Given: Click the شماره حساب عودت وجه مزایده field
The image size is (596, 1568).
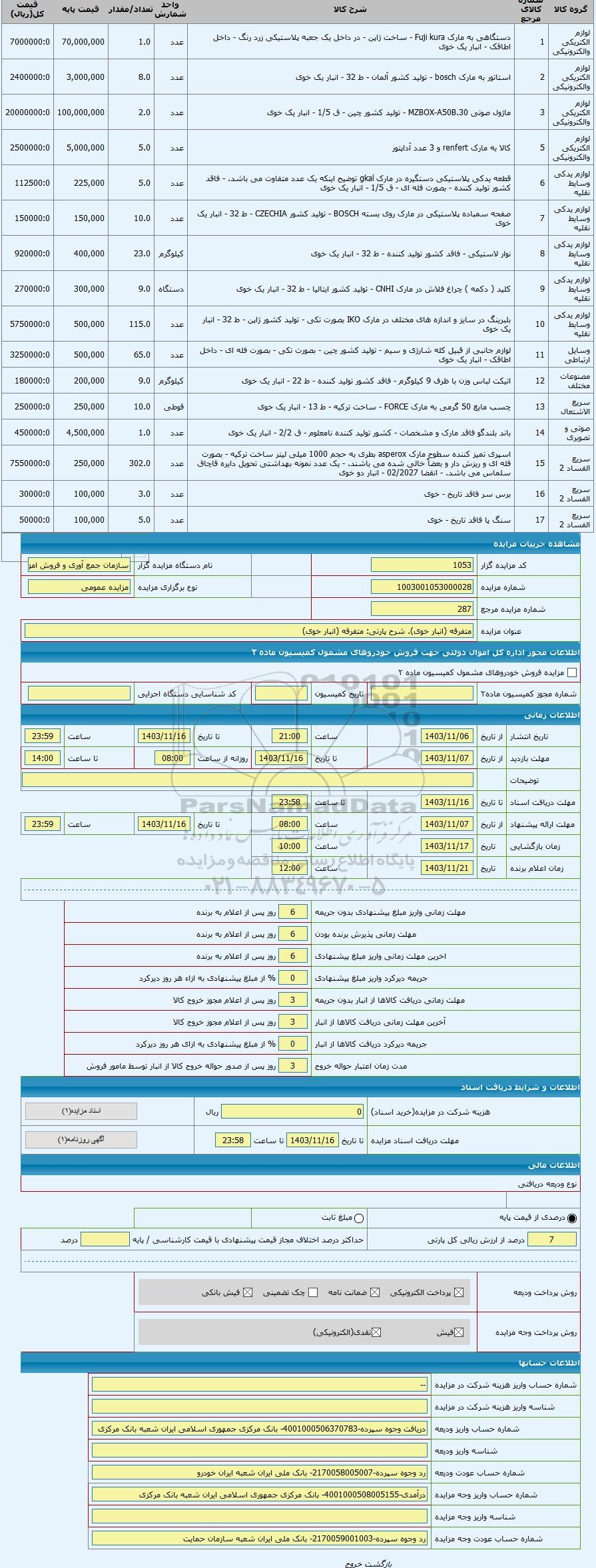Looking at the screenshot, I should (260, 1539).
